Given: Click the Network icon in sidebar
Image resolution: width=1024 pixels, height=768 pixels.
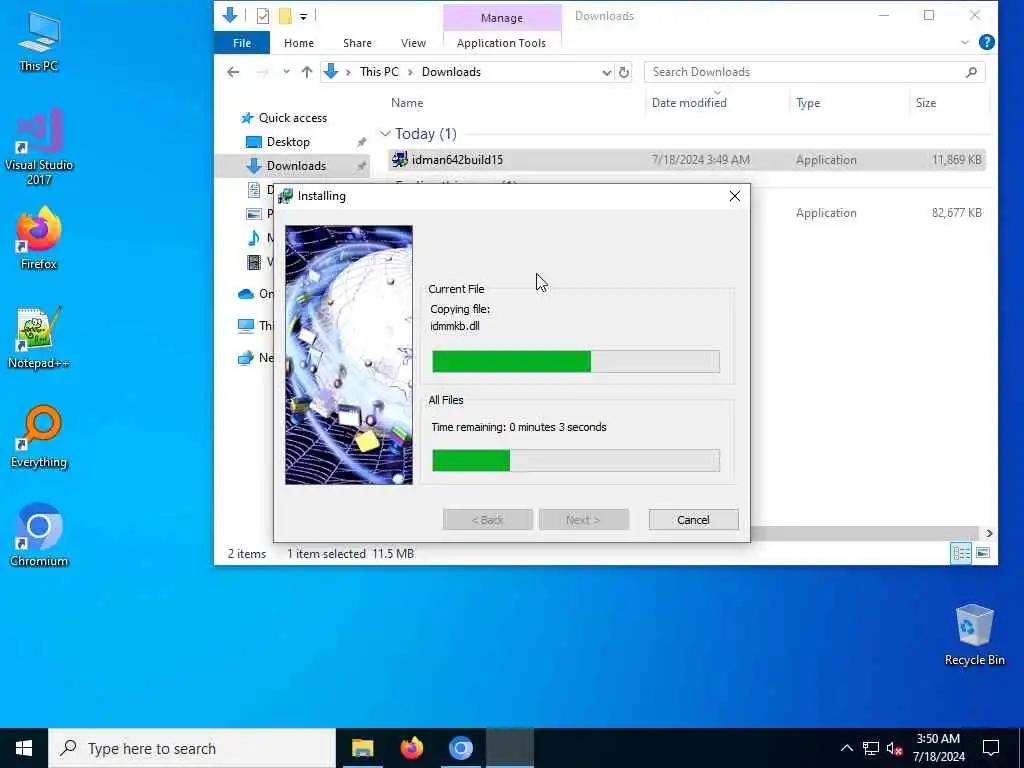Looking at the screenshot, I should [246, 358].
